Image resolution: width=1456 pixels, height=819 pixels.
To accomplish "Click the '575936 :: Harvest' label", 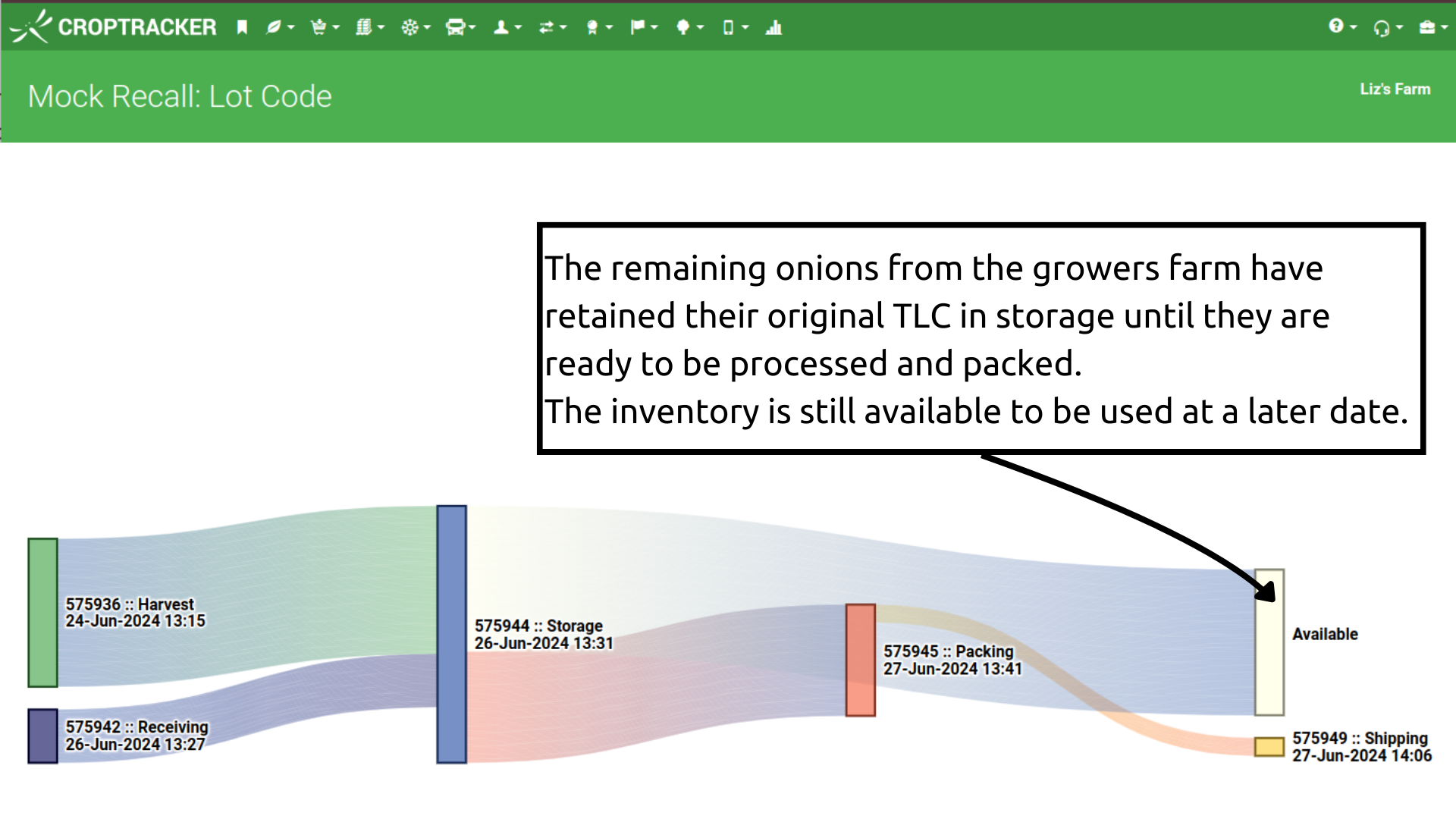I will (130, 604).
